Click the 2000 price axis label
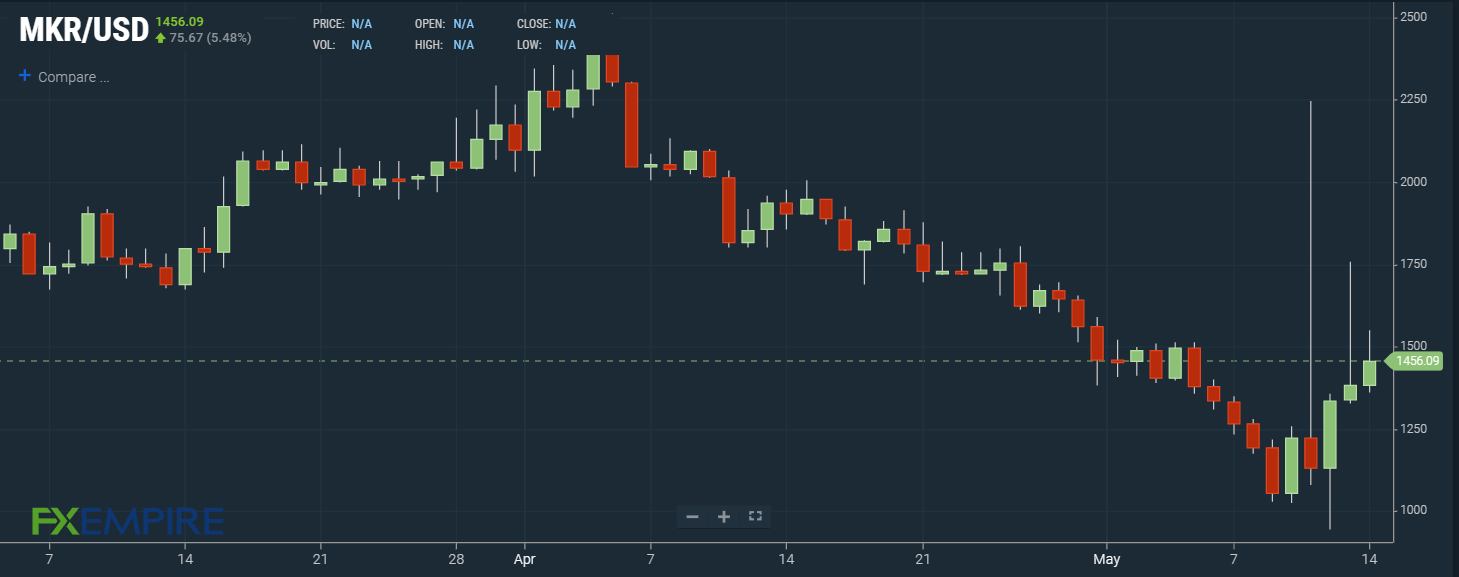1459x577 pixels. pos(1413,181)
